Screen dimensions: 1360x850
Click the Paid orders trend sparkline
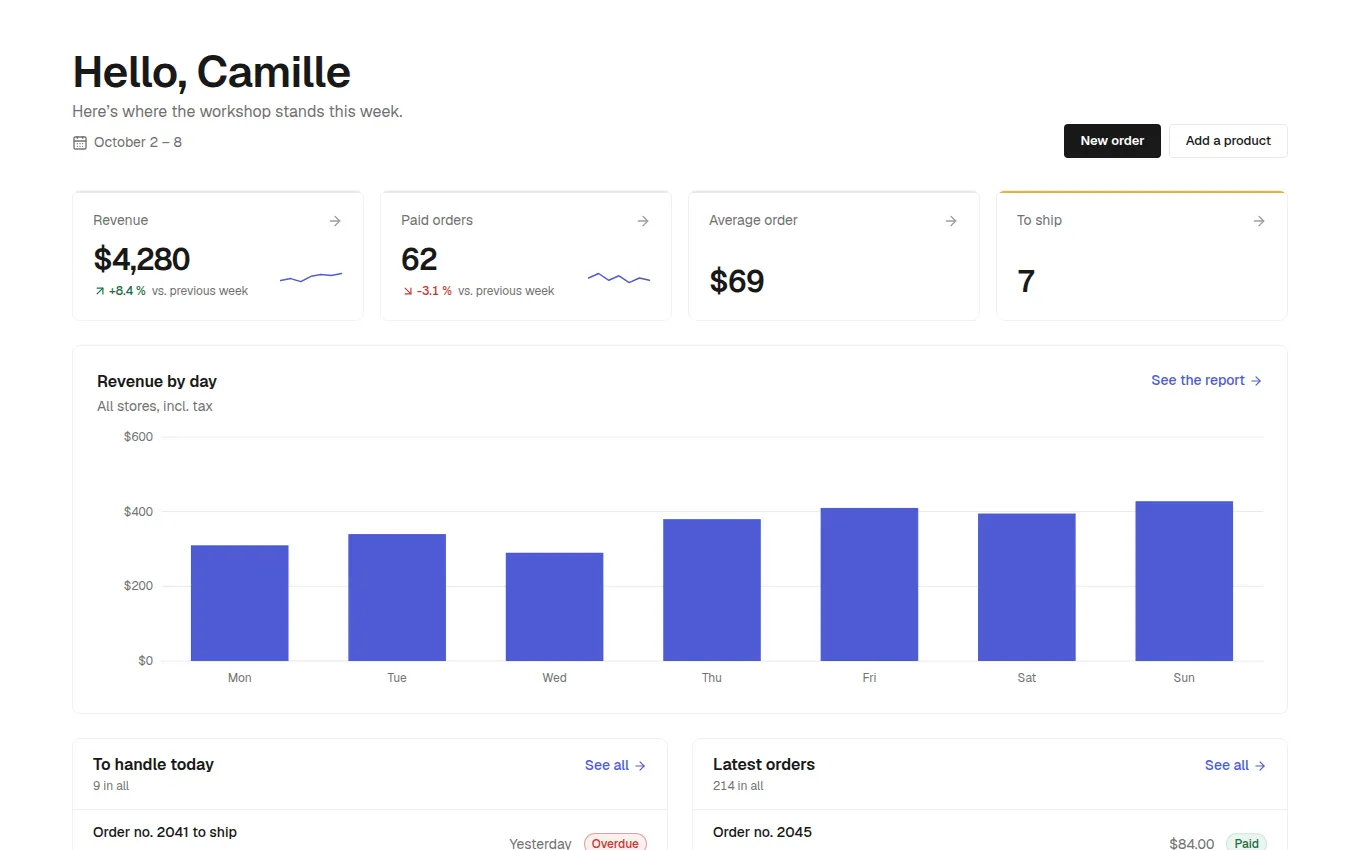pyautogui.click(x=619, y=277)
